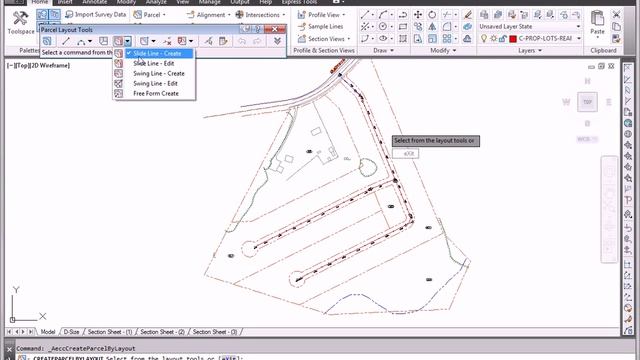This screenshot has height=360, width=640.
Task: Open the Parcel dropdown in the ribbon
Action: coord(149,15)
